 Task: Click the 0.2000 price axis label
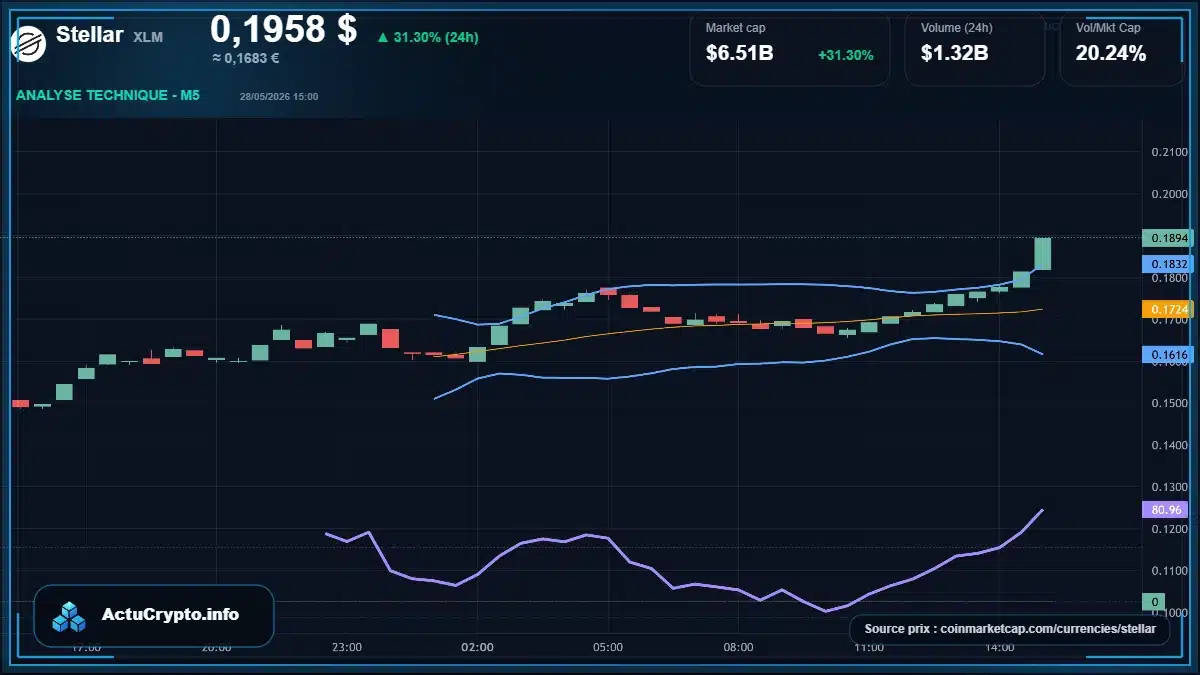pos(1169,194)
